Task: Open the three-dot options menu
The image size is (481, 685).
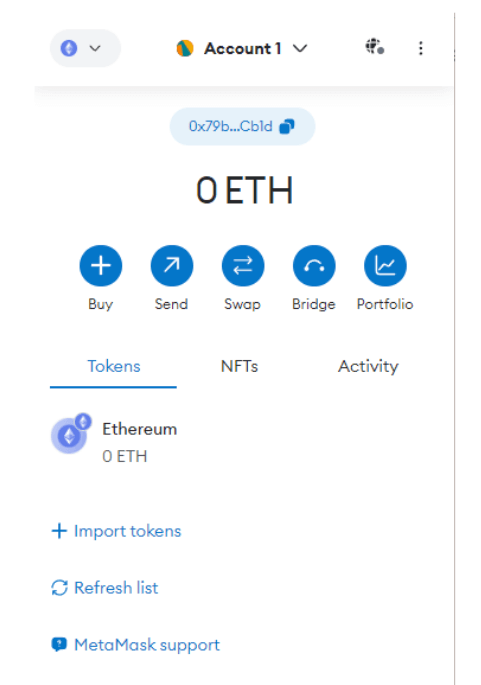Action: click(421, 48)
